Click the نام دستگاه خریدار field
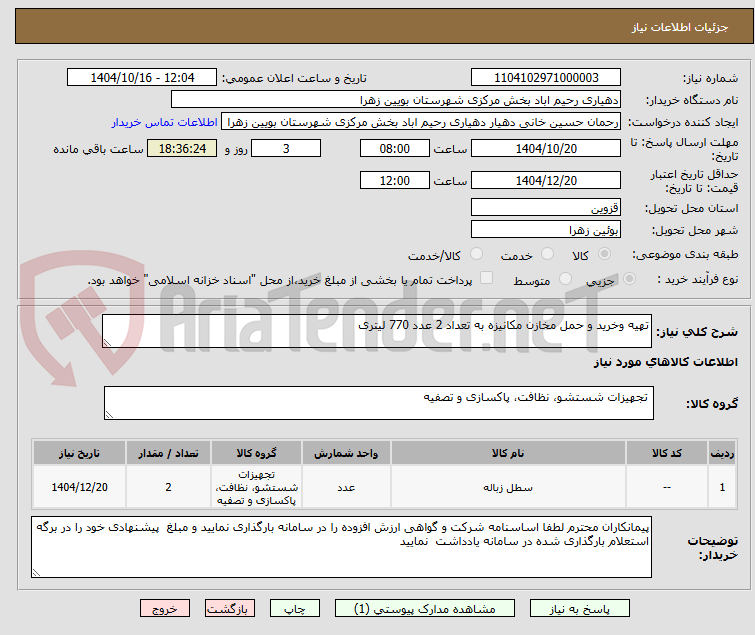755x635 pixels. pyautogui.click(x=396, y=100)
